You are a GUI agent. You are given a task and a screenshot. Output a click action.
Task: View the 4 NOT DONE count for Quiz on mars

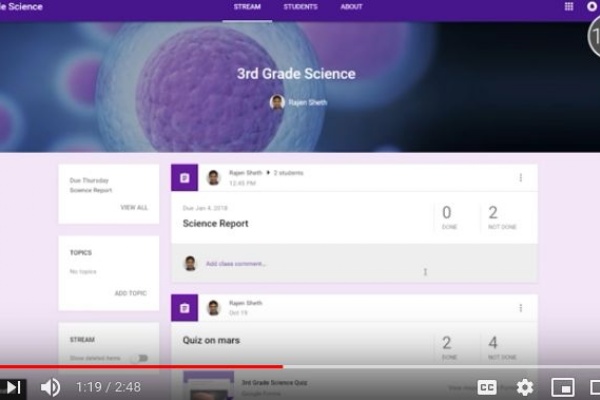pos(502,348)
